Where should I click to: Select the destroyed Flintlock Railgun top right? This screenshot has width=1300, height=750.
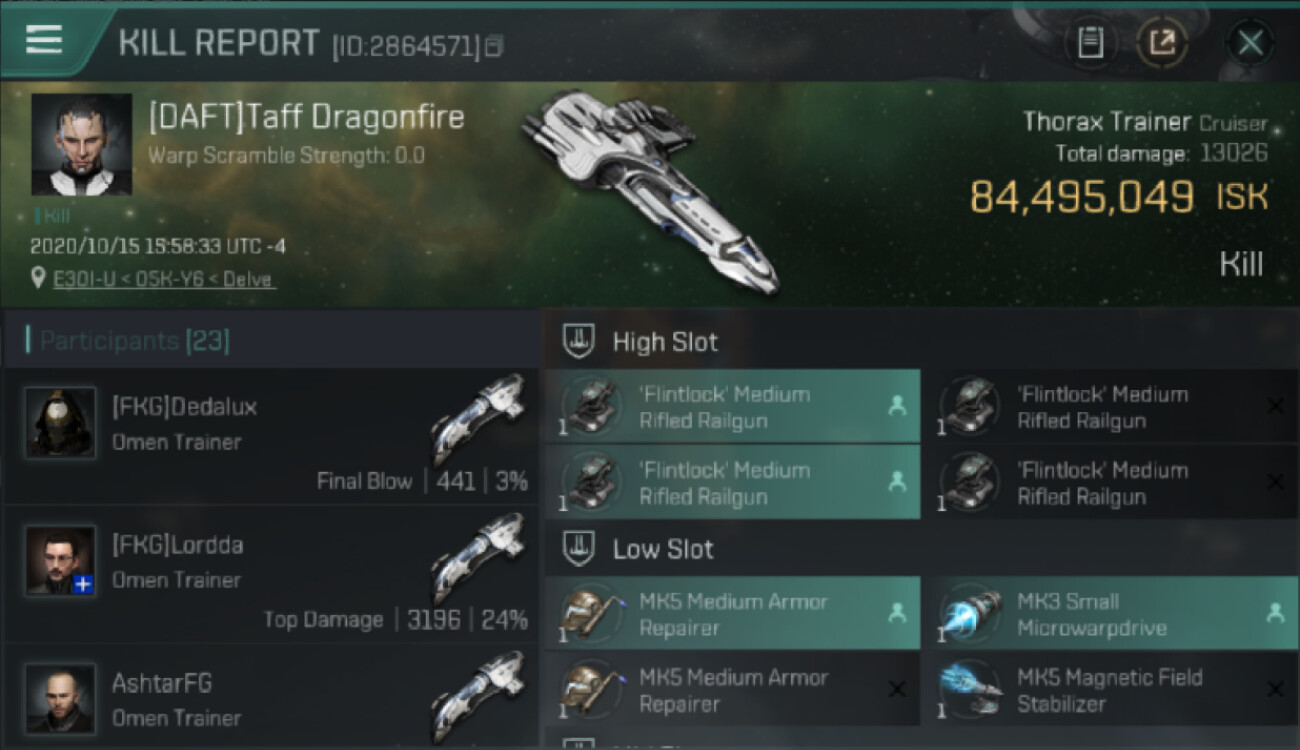coord(1111,407)
